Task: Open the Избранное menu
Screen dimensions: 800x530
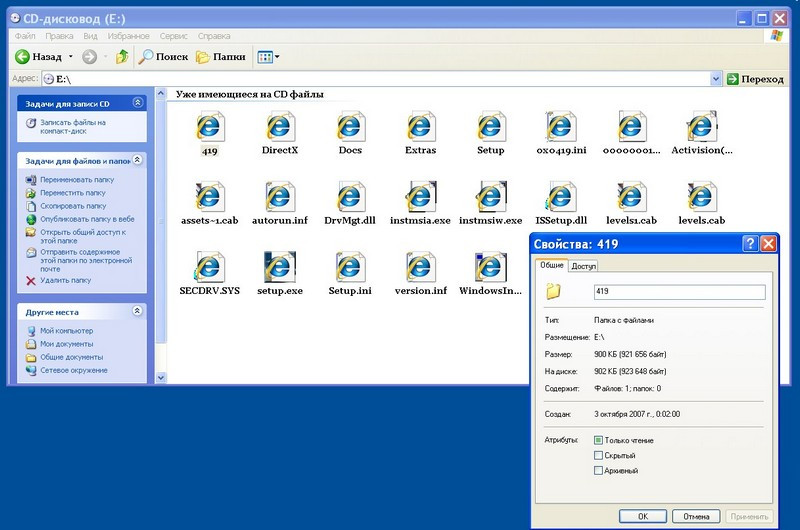Action: 129,36
